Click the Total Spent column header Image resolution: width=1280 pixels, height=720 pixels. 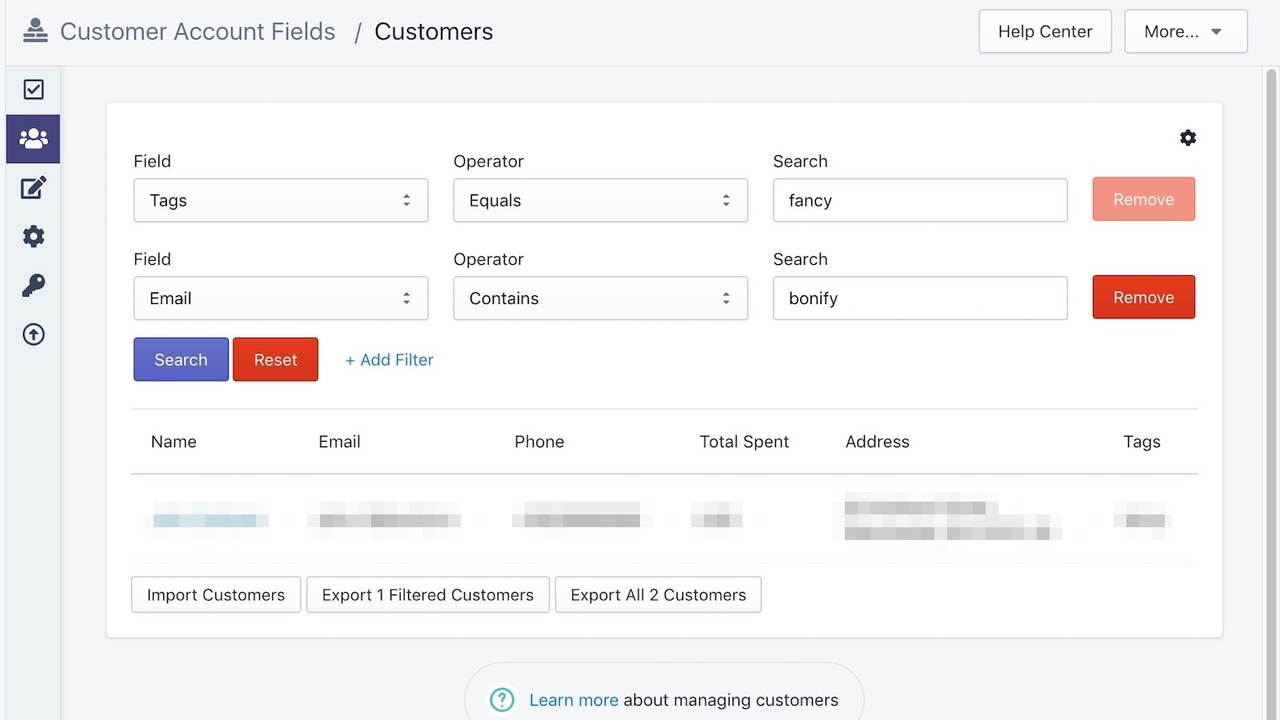click(x=744, y=442)
